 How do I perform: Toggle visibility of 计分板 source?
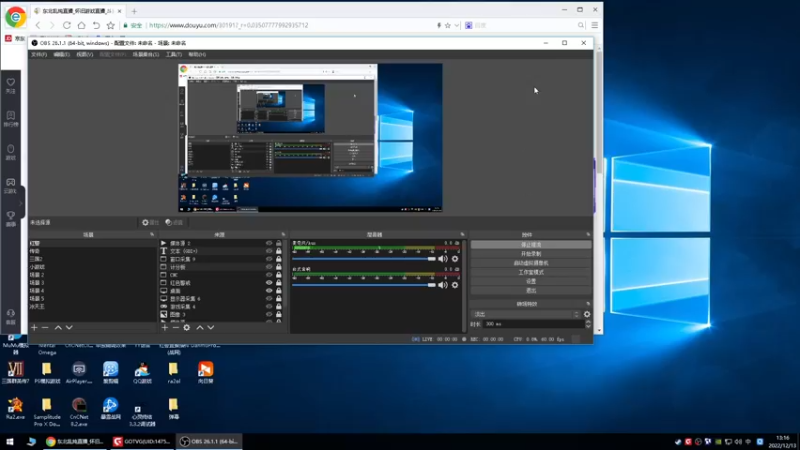click(x=269, y=267)
